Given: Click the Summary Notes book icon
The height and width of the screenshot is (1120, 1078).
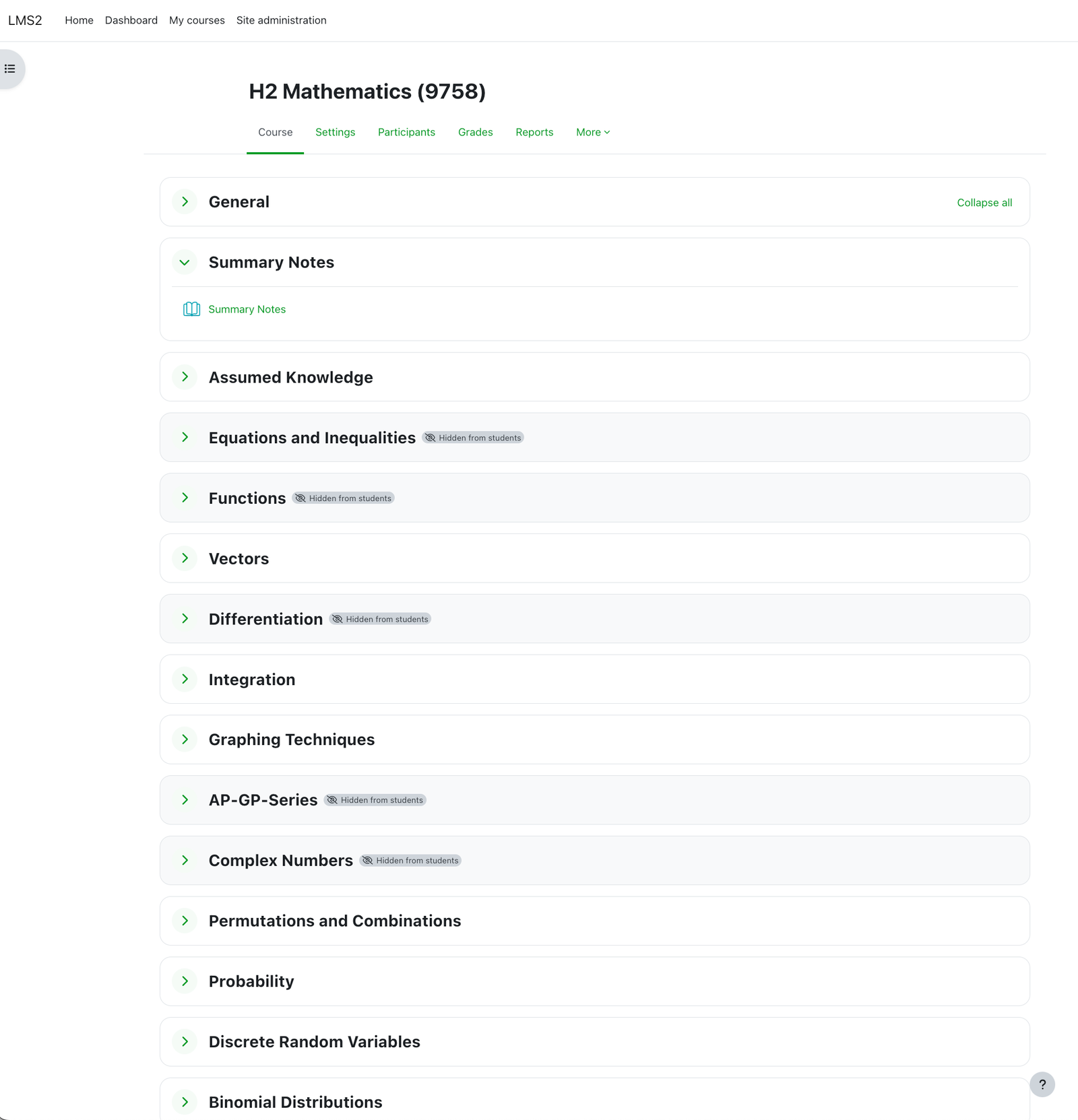Looking at the screenshot, I should point(191,309).
